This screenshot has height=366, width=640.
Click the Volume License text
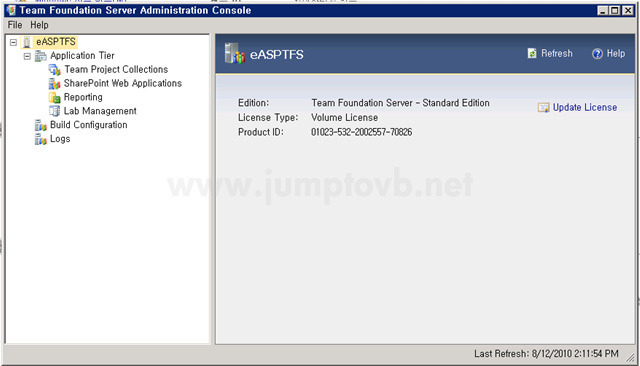344,118
